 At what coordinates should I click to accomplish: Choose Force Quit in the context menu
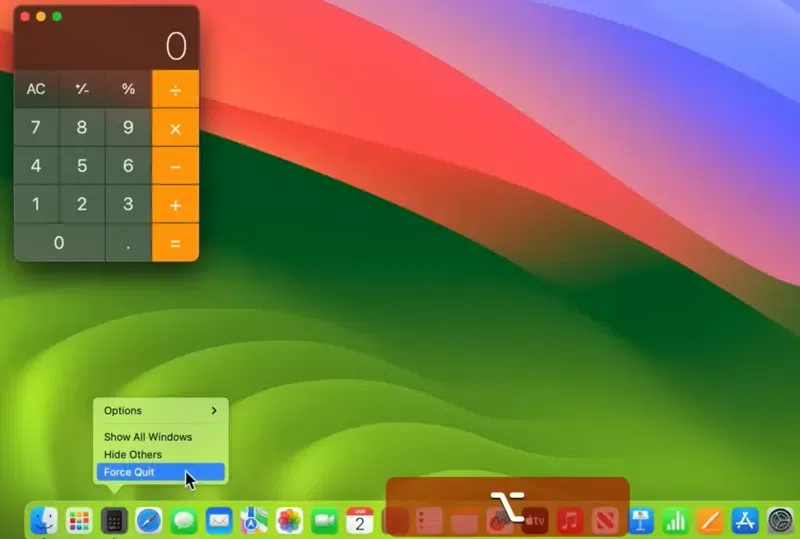coord(161,472)
